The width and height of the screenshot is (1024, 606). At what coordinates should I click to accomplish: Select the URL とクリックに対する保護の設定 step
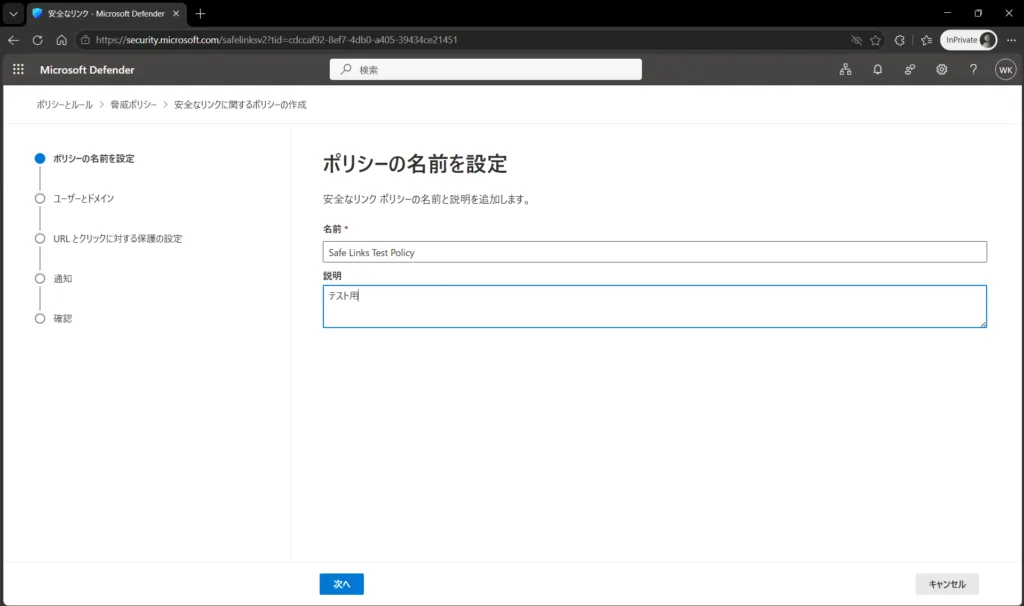tap(118, 238)
